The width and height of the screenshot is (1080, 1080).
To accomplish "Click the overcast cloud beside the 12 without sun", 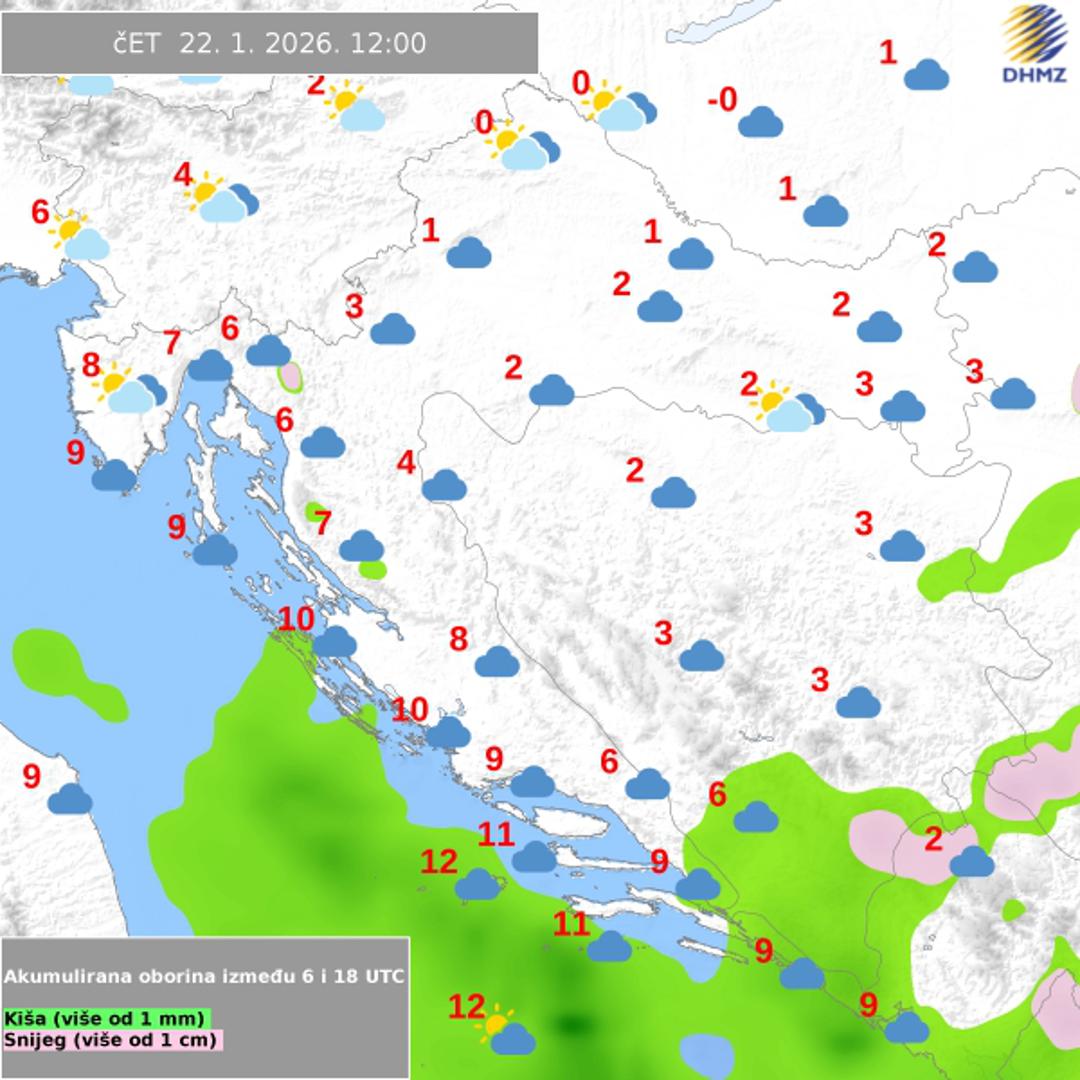I will pyautogui.click(x=478, y=884).
